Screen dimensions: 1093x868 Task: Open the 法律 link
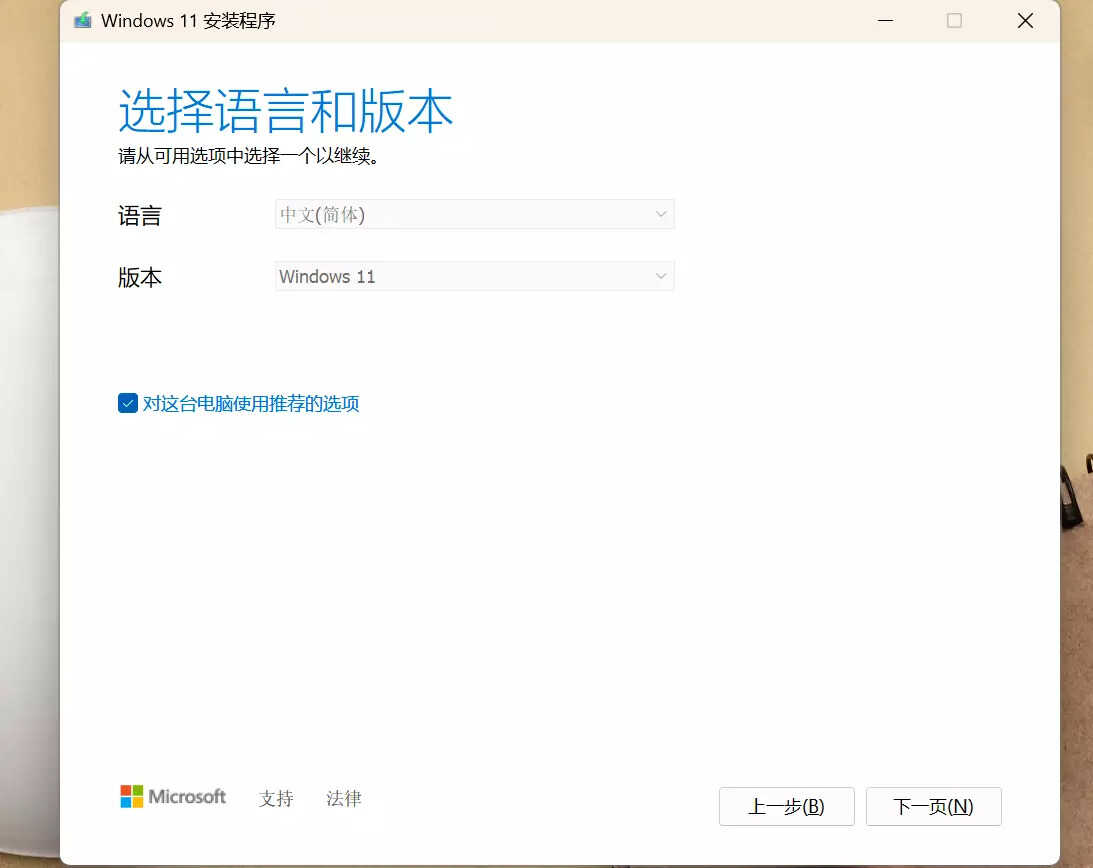344,798
